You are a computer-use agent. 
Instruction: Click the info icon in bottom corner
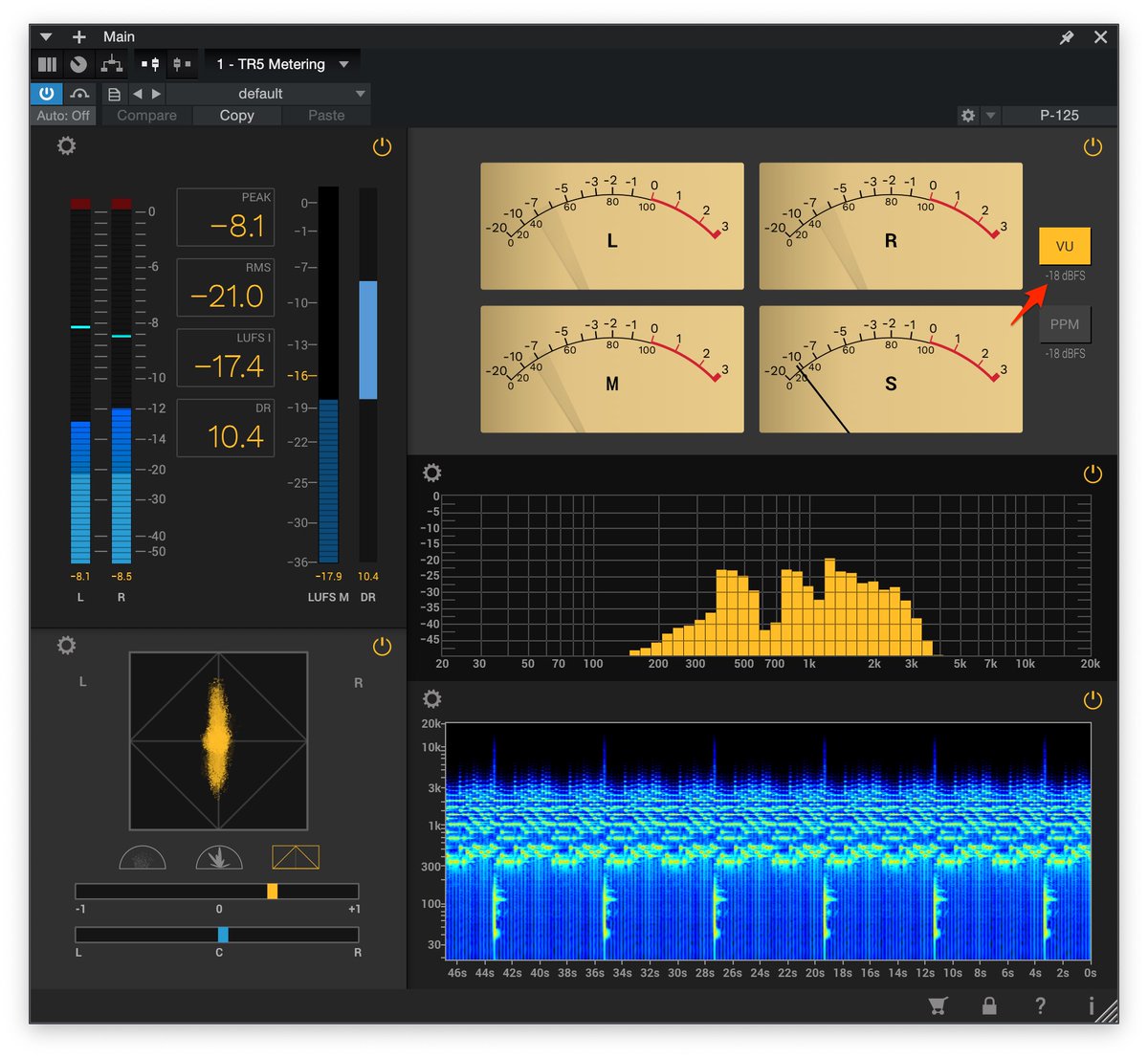[1091, 1005]
